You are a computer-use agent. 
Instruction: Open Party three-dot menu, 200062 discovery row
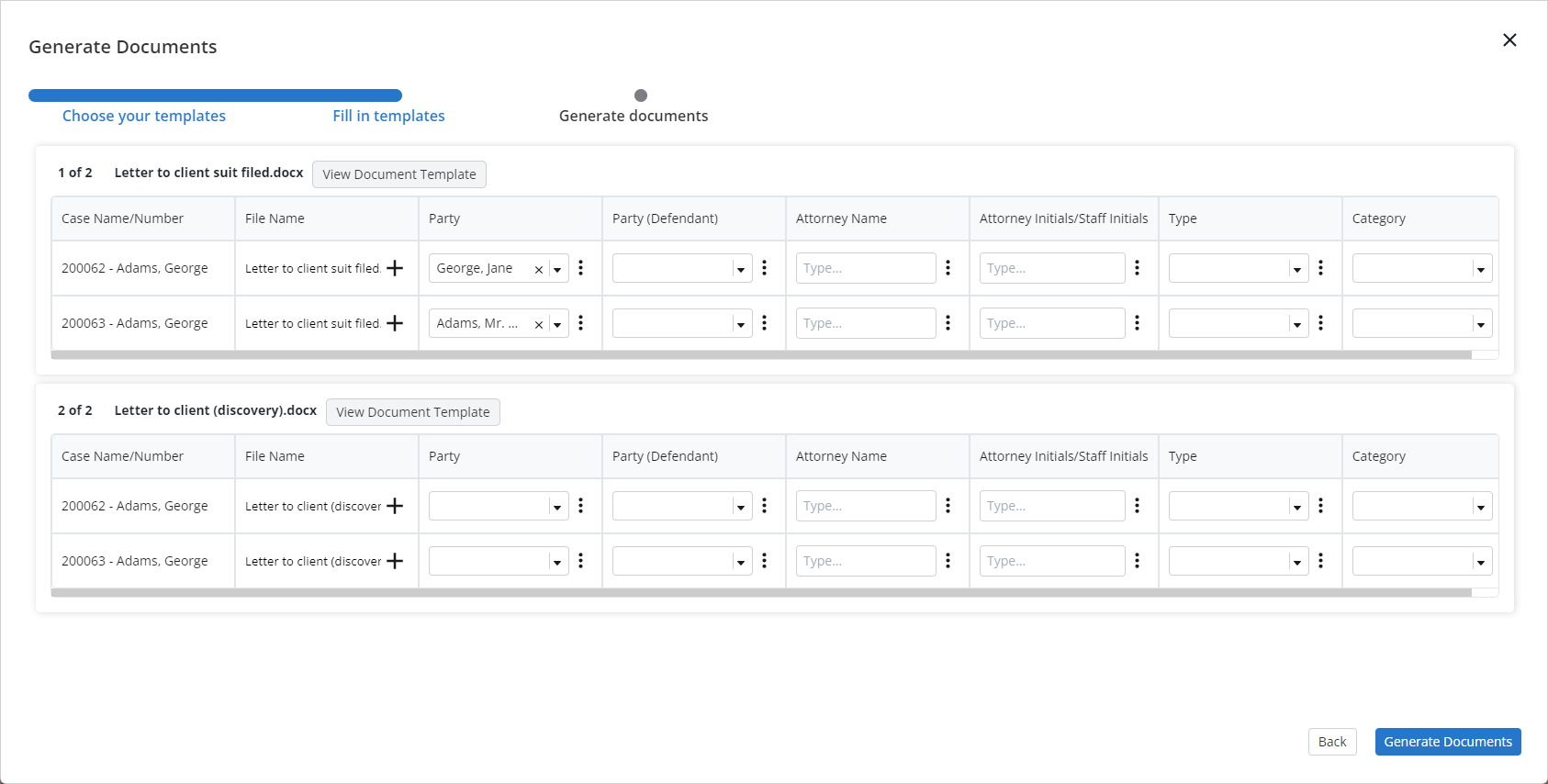(580, 506)
